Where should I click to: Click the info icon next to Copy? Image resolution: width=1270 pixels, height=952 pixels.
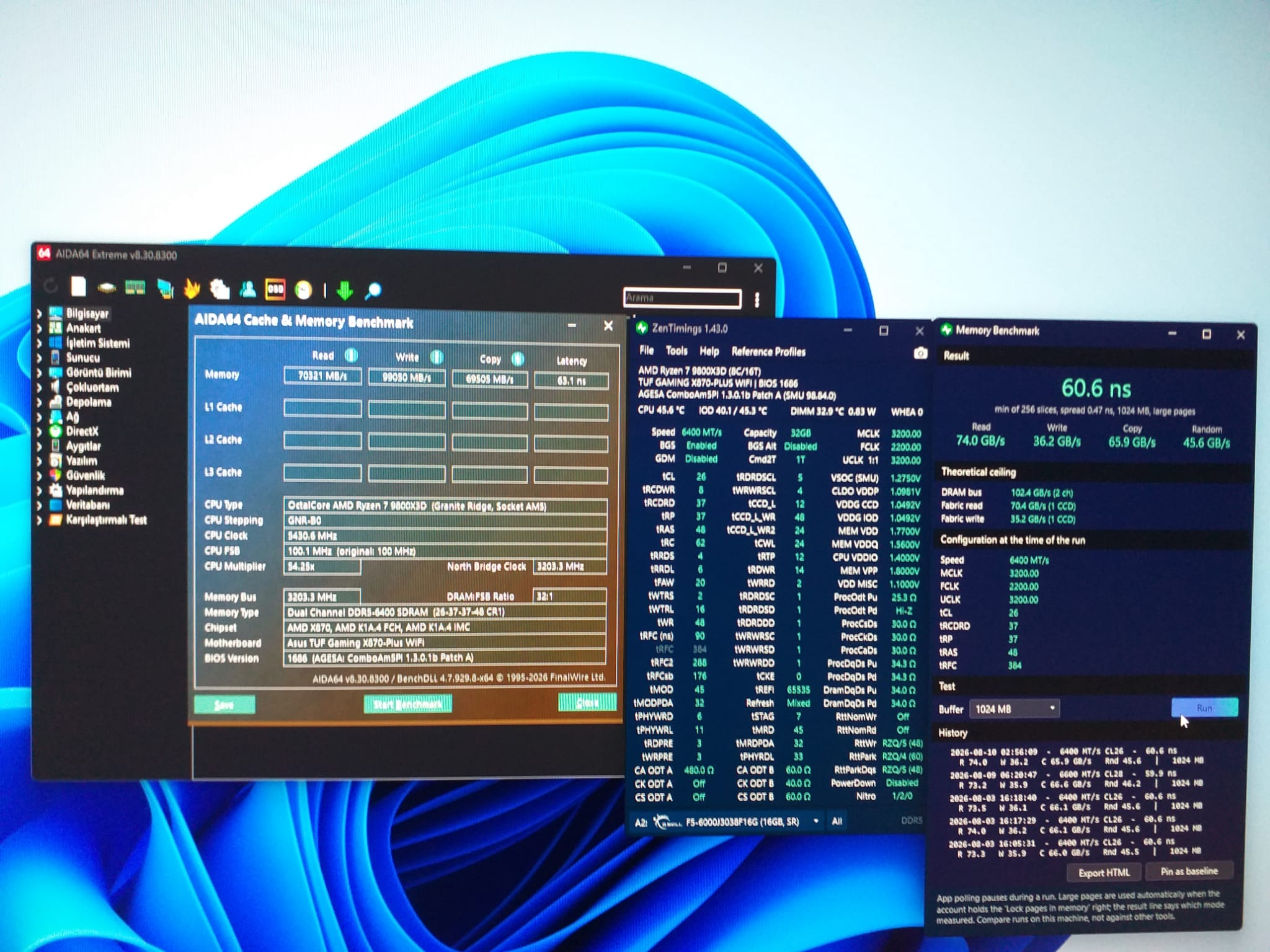(518, 359)
